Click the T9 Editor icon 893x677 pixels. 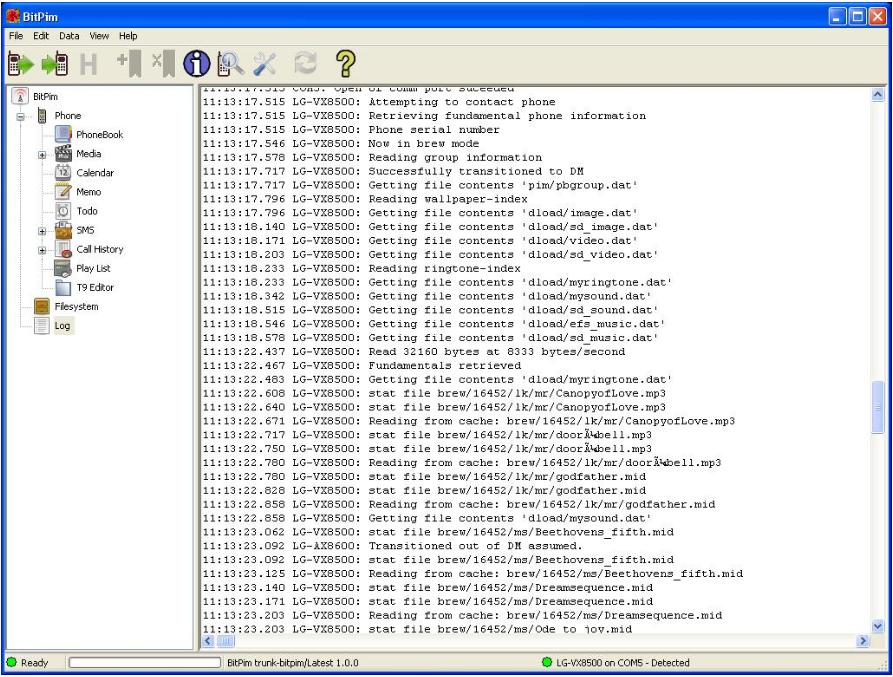pyautogui.click(x=63, y=288)
